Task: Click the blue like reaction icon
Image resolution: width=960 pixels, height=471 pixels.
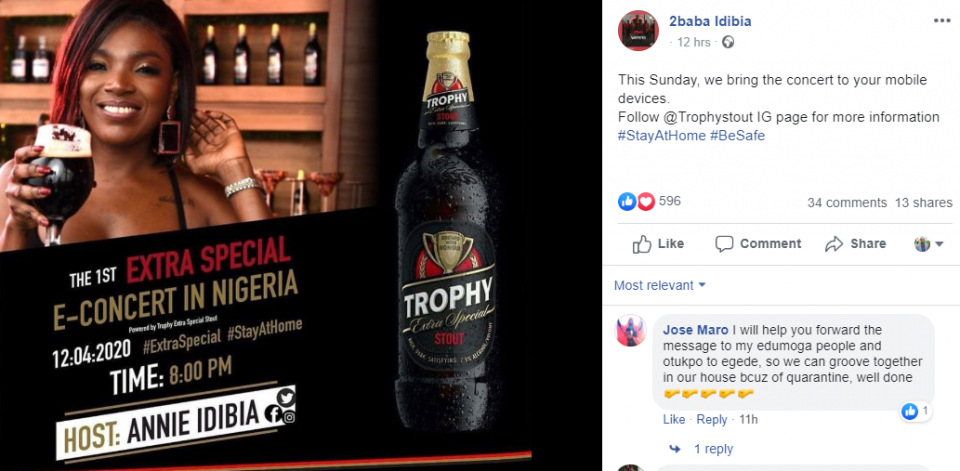Action: [627, 202]
